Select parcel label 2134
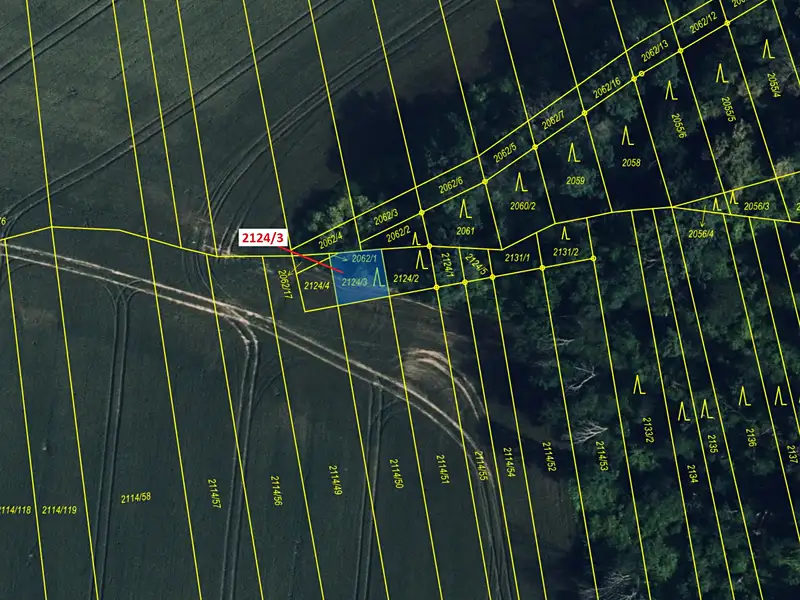This screenshot has width=800, height=600. [x=692, y=473]
